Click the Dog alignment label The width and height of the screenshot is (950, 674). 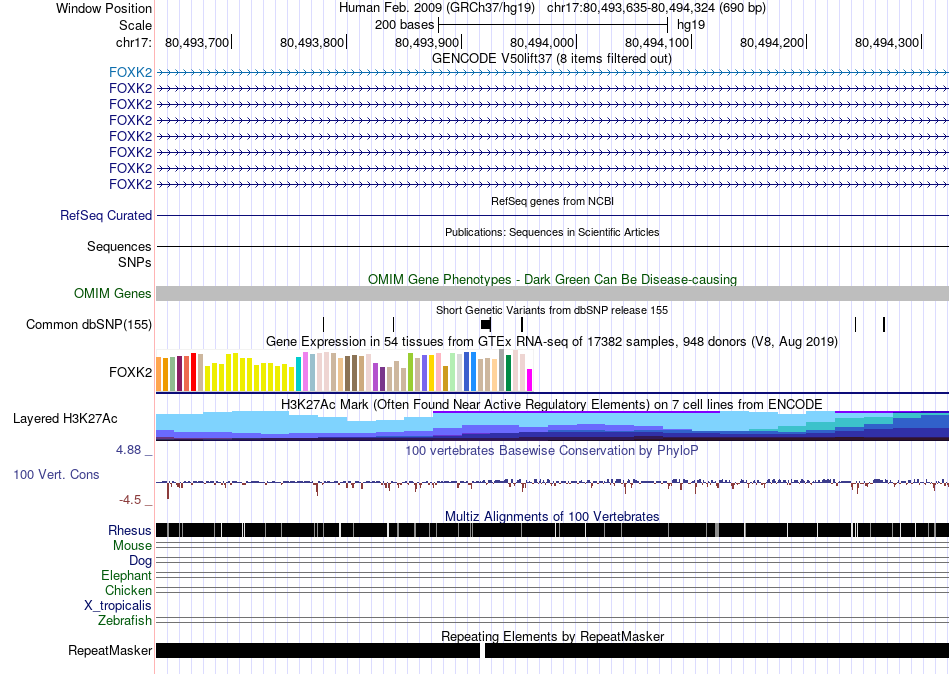tap(140, 561)
